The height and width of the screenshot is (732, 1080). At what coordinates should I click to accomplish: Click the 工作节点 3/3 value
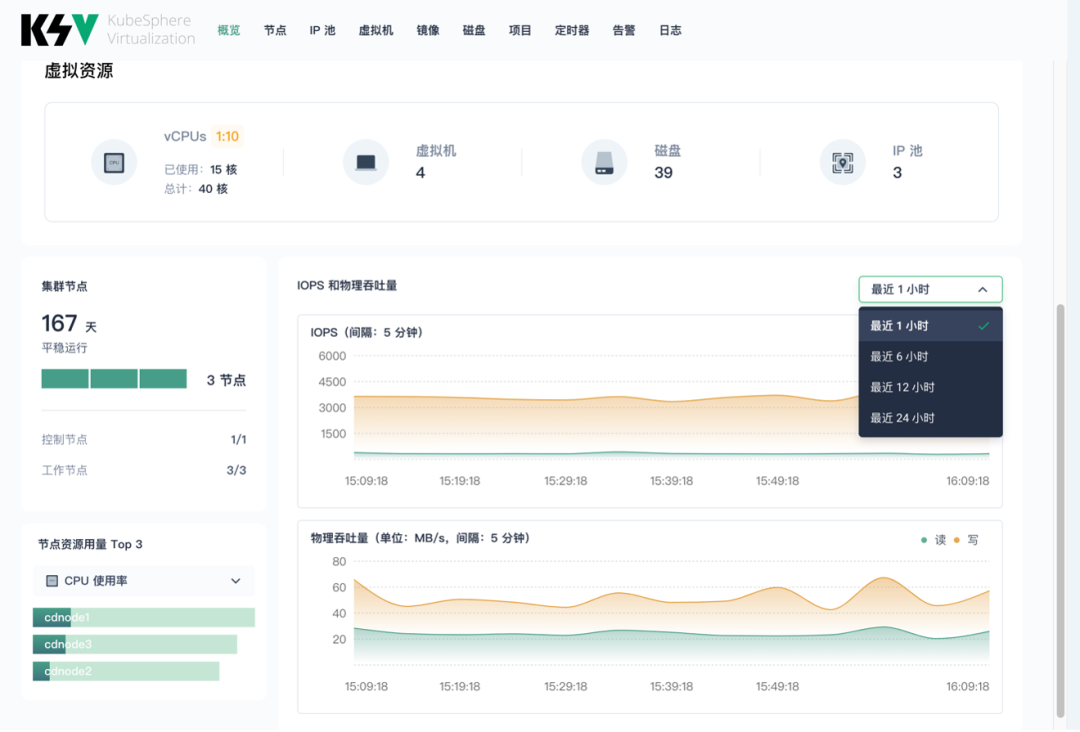tap(236, 470)
